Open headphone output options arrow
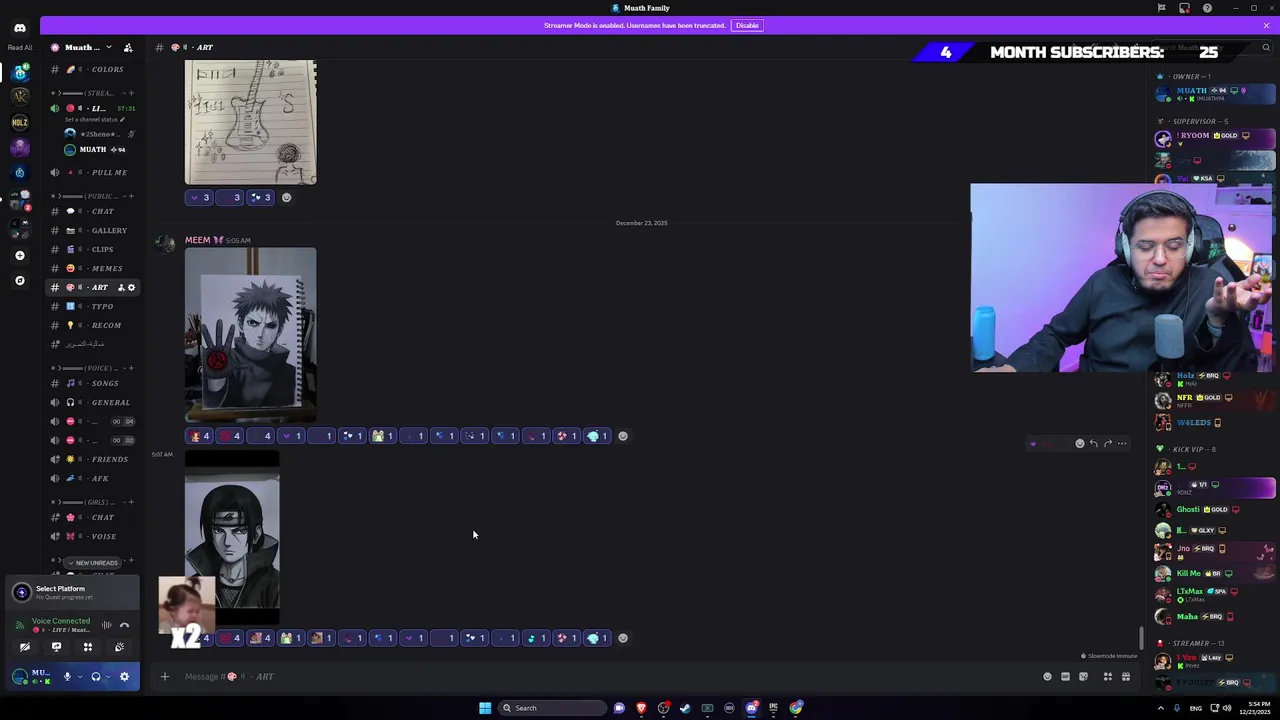1280x720 pixels. tap(108, 677)
